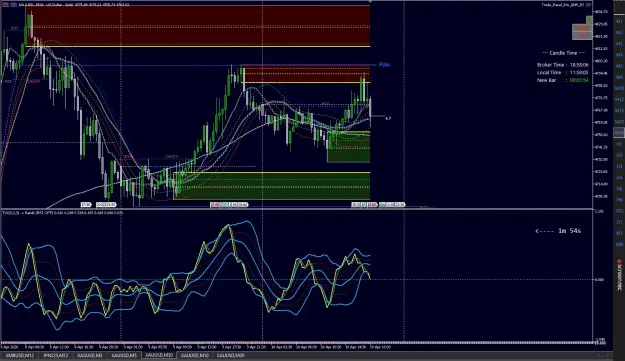Click the highlighted M30 timeframe button
This screenshot has height=361, width=625.
coord(619,133)
